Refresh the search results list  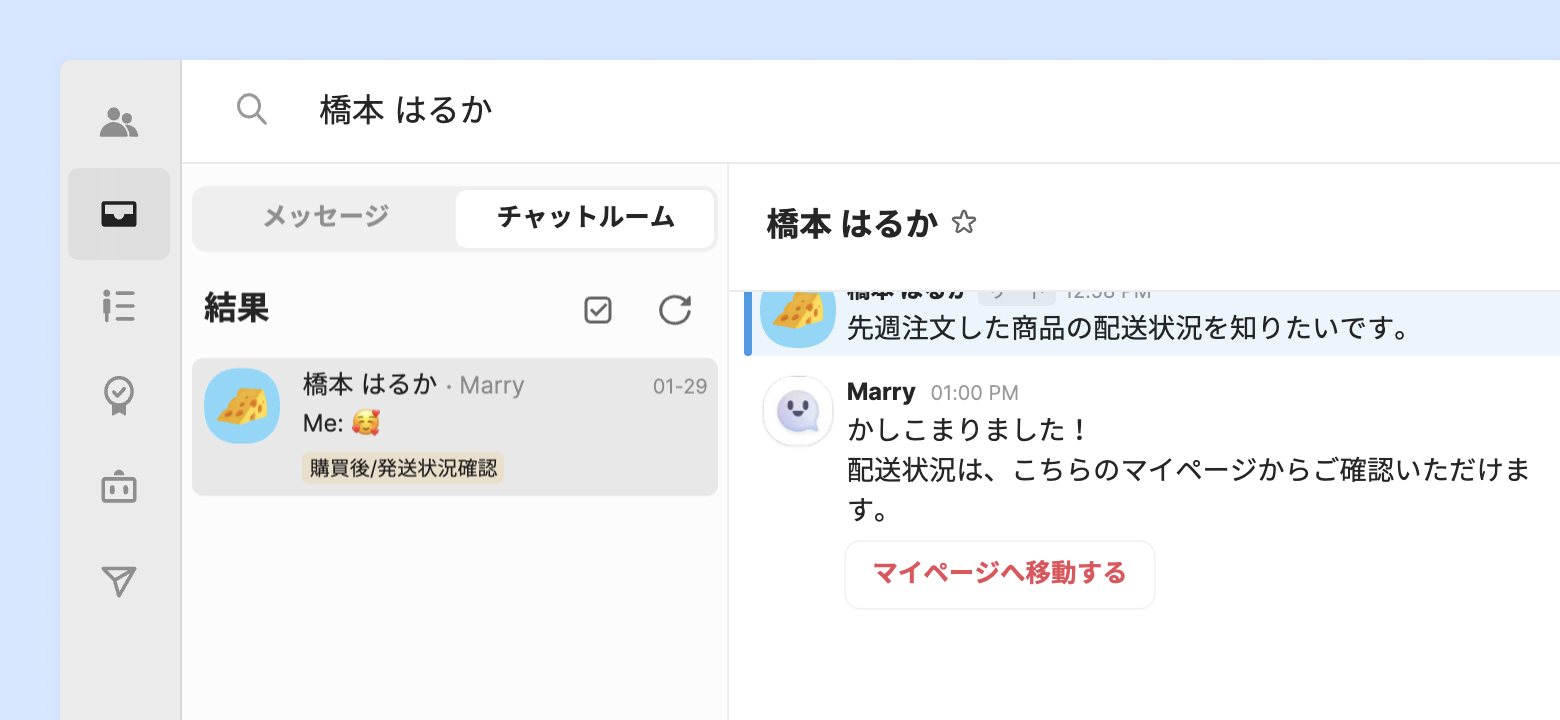click(675, 310)
